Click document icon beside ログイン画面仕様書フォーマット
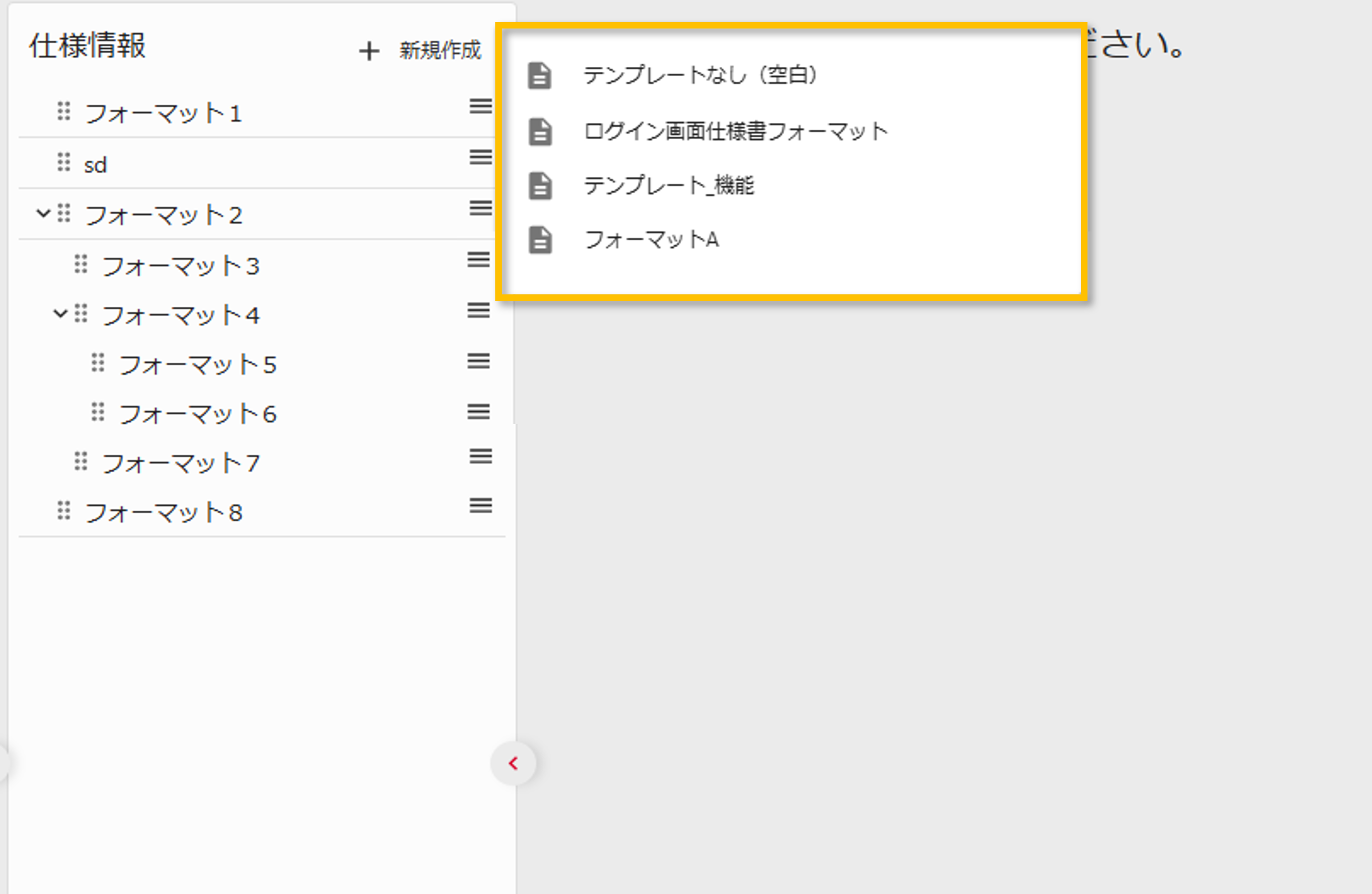 [x=540, y=131]
